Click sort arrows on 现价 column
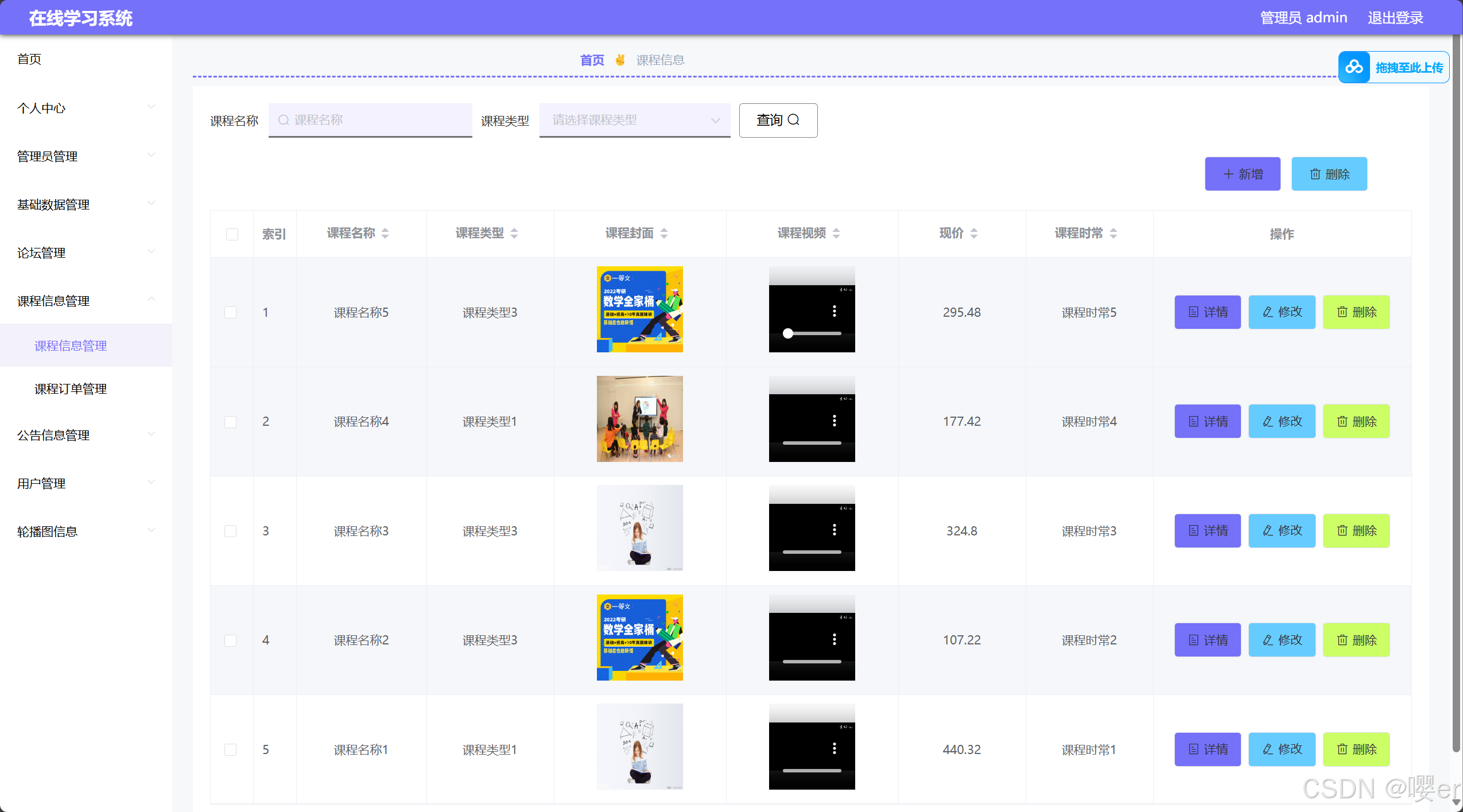This screenshot has width=1463, height=812. [973, 233]
